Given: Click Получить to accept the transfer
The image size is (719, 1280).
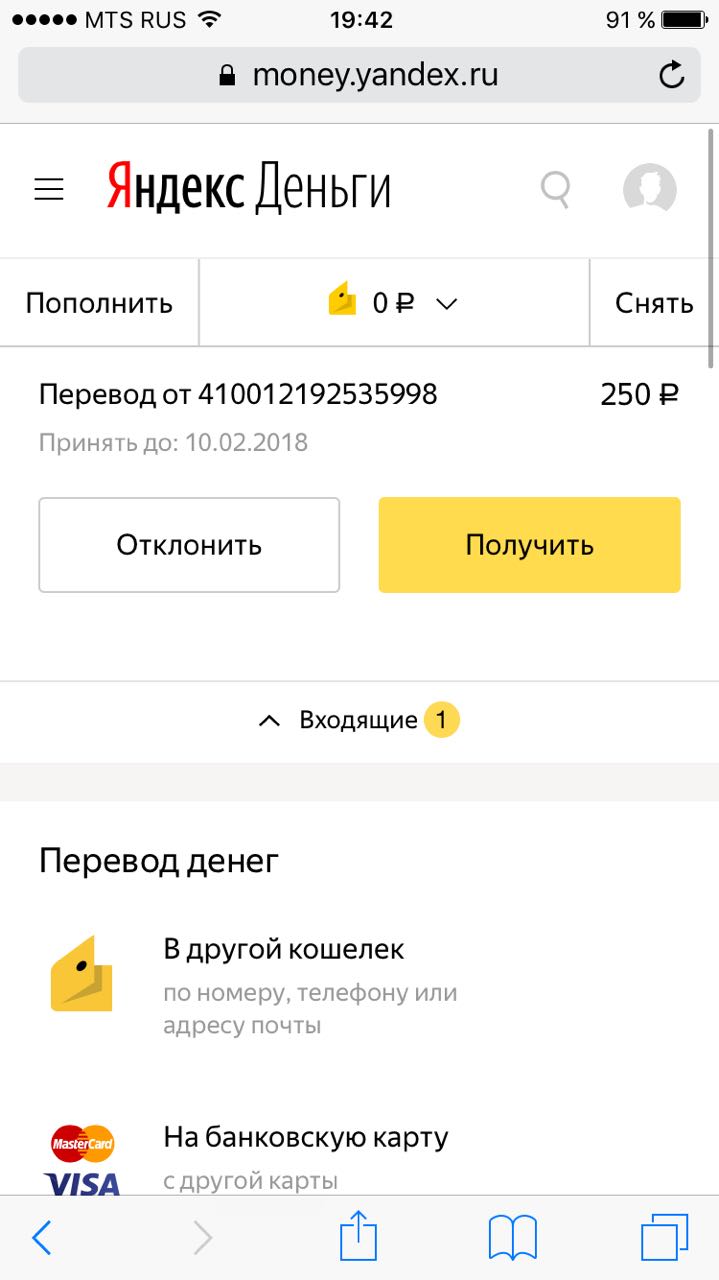Looking at the screenshot, I should click(528, 544).
